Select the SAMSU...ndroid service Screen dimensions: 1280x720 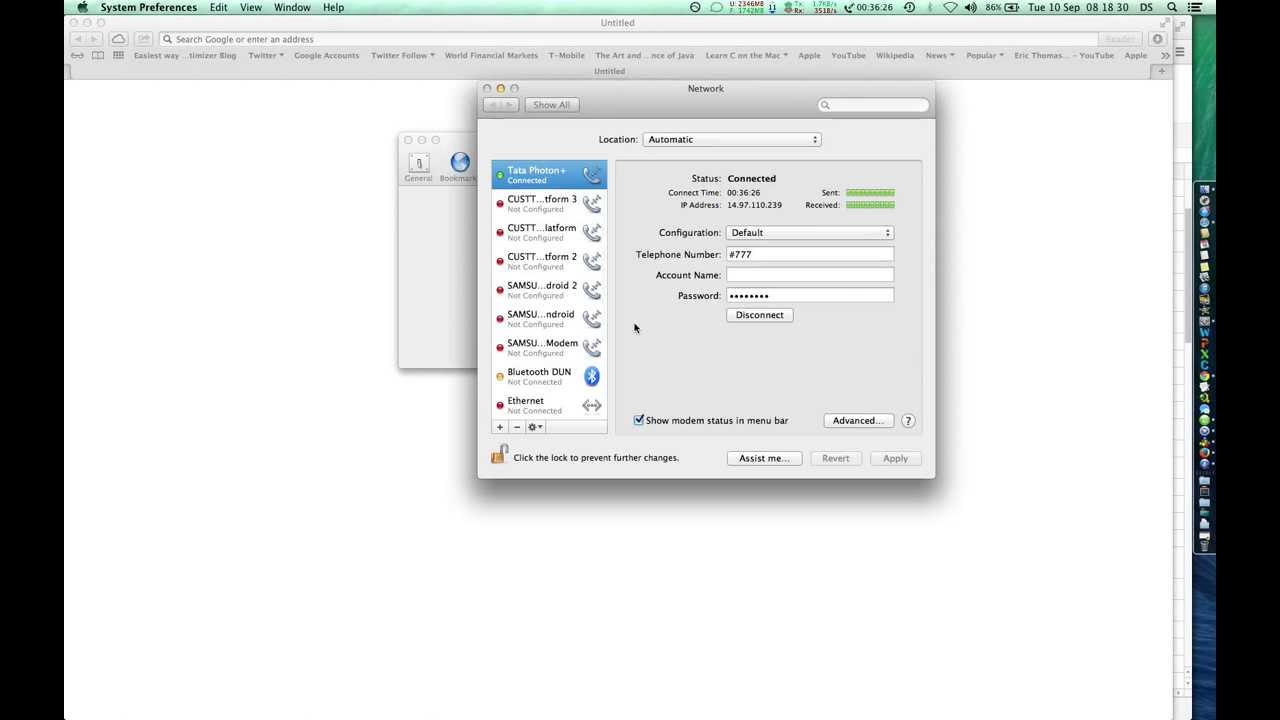coord(549,319)
